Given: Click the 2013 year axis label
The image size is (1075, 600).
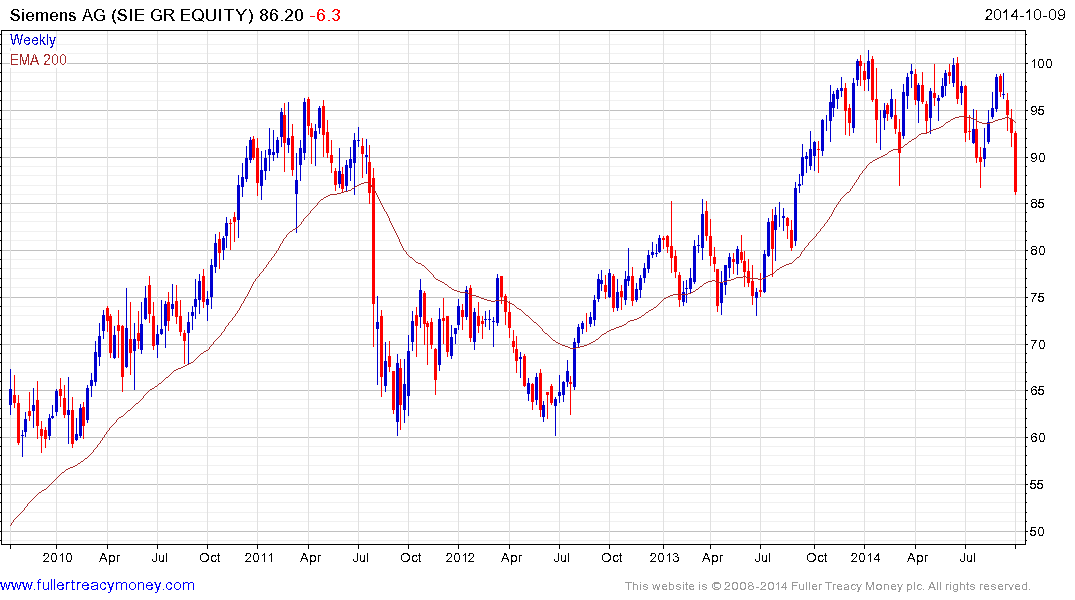Looking at the screenshot, I should click(664, 557).
